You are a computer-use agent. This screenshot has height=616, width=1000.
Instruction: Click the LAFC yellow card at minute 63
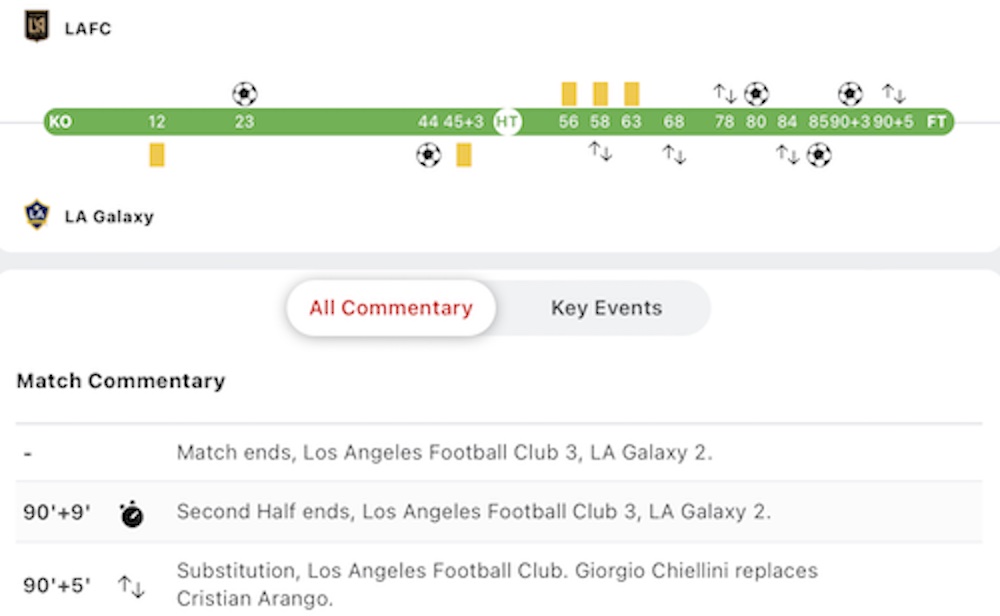tap(631, 94)
